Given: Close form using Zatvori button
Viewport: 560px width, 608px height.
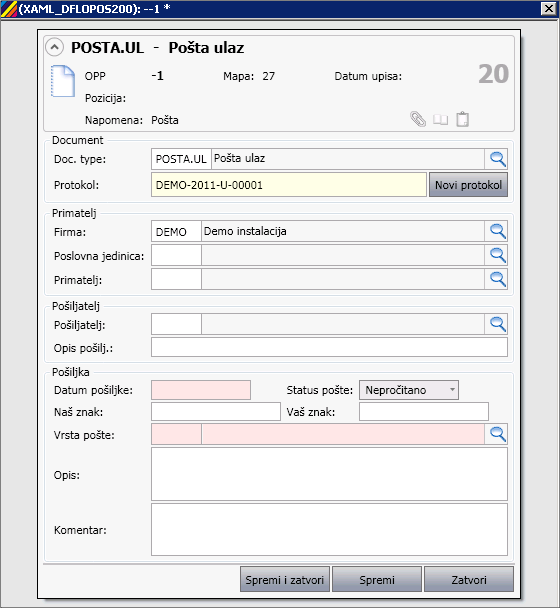Looking at the screenshot, I should pyautogui.click(x=469, y=579).
